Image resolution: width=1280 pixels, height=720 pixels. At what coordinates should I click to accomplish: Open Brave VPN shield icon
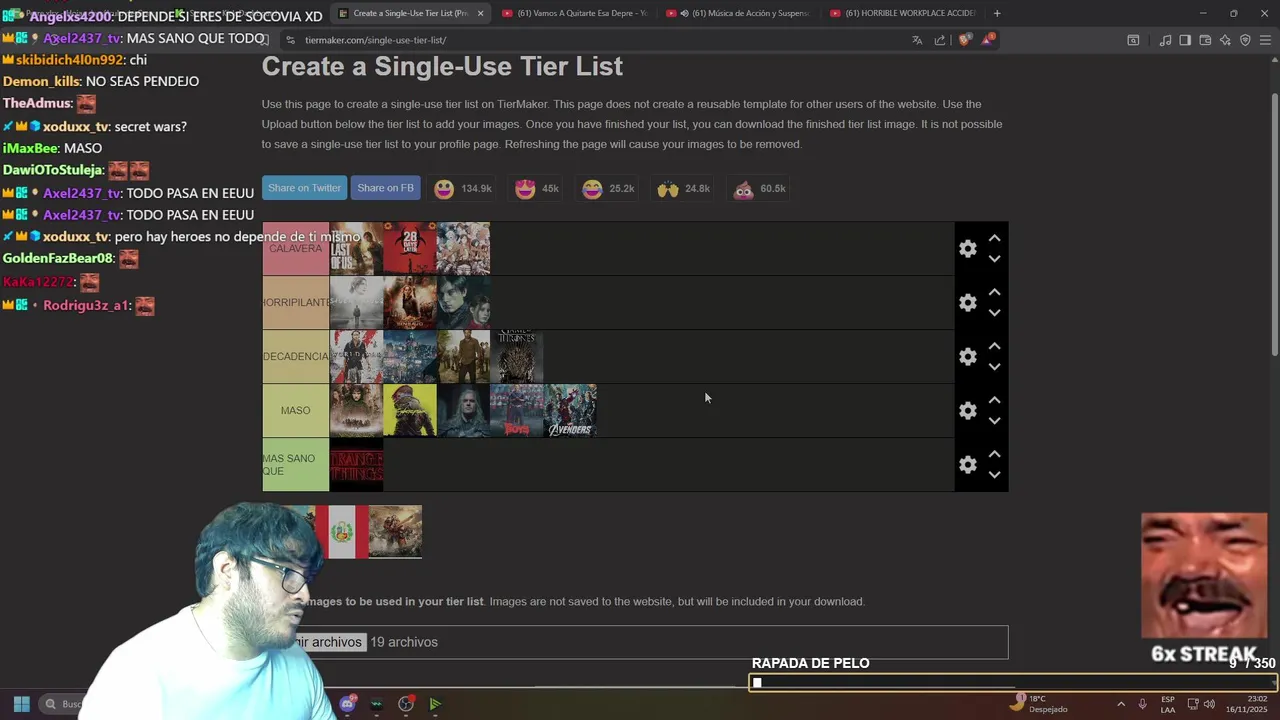click(x=1245, y=40)
